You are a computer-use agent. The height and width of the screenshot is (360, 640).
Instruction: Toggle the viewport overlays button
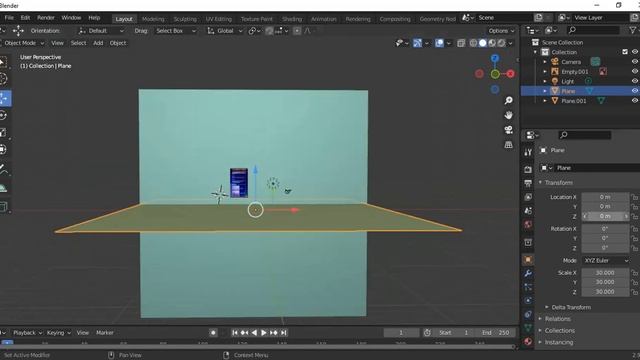439,43
